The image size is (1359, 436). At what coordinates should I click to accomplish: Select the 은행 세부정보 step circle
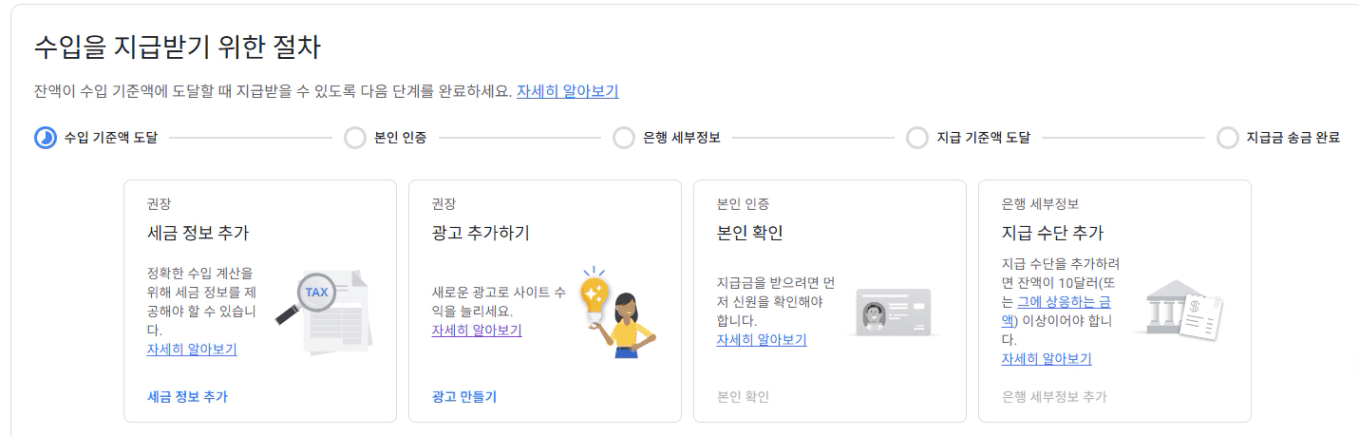[623, 137]
